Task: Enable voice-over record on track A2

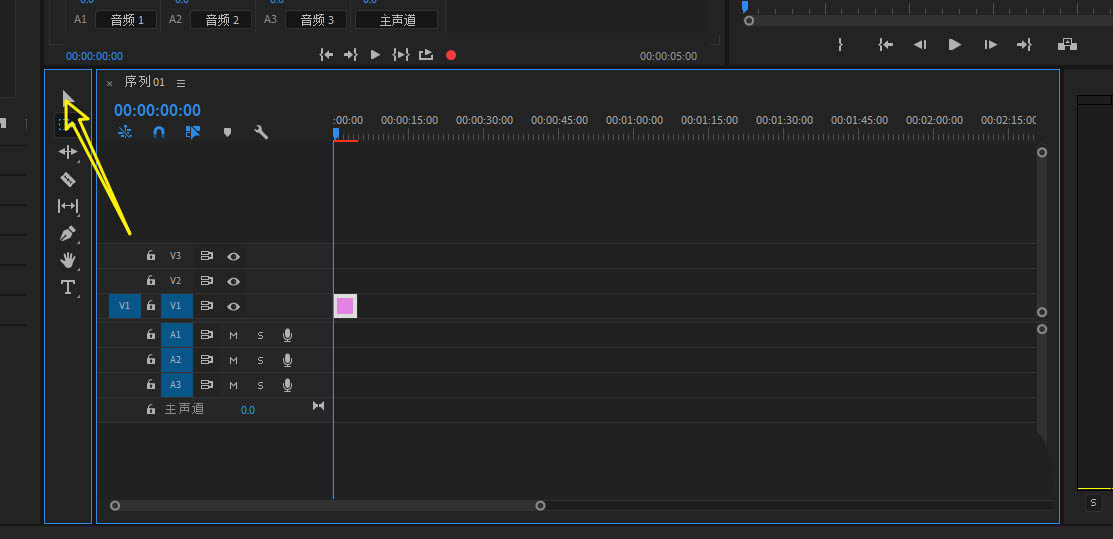Action: [x=287, y=360]
